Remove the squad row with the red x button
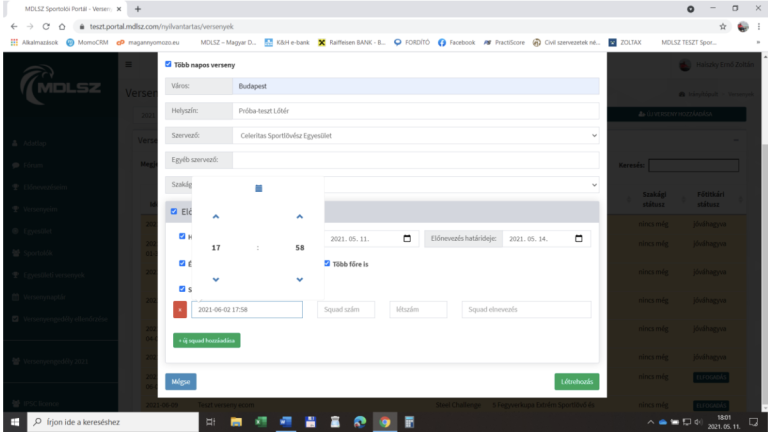The image size is (768, 432). click(x=180, y=310)
